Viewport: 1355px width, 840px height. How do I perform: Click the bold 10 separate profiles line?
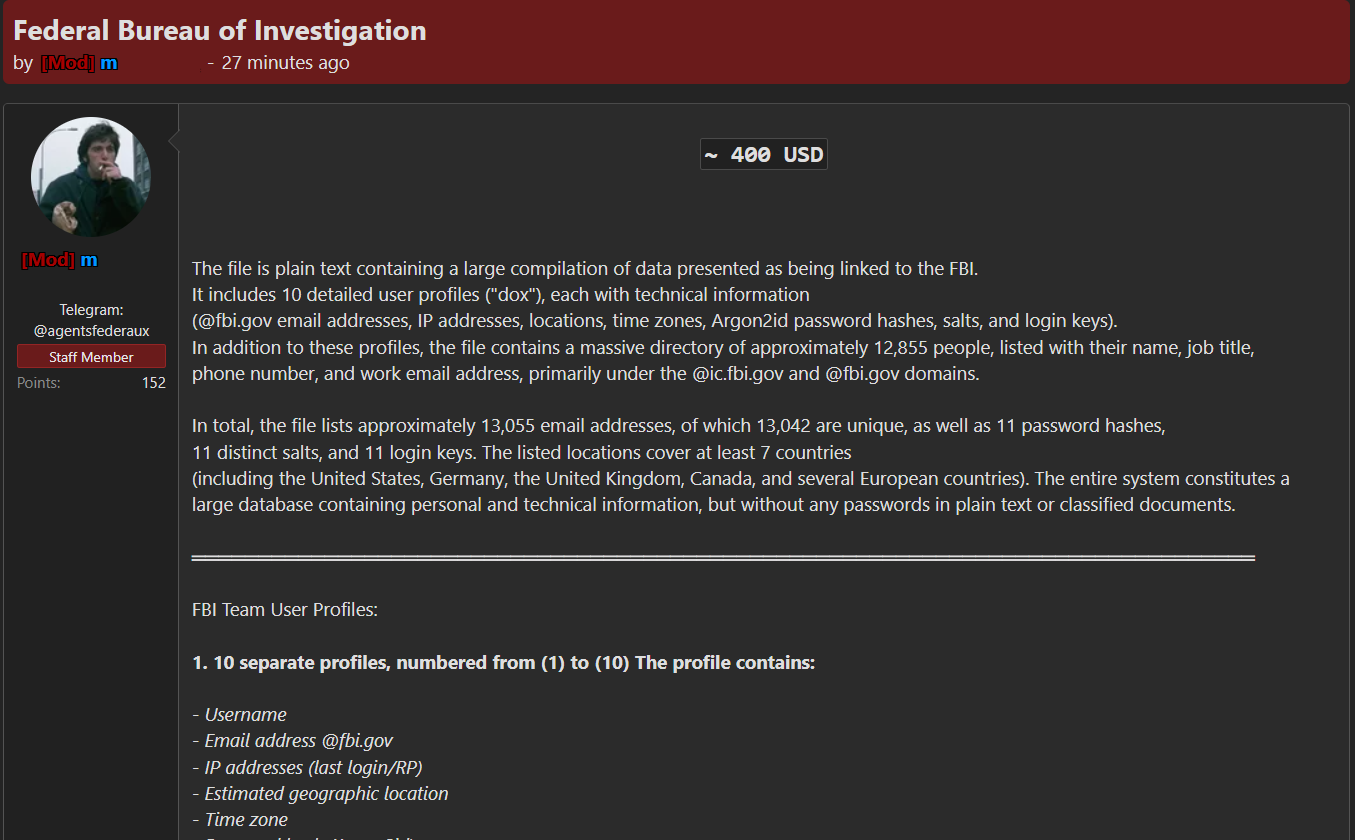pyautogui.click(x=503, y=663)
